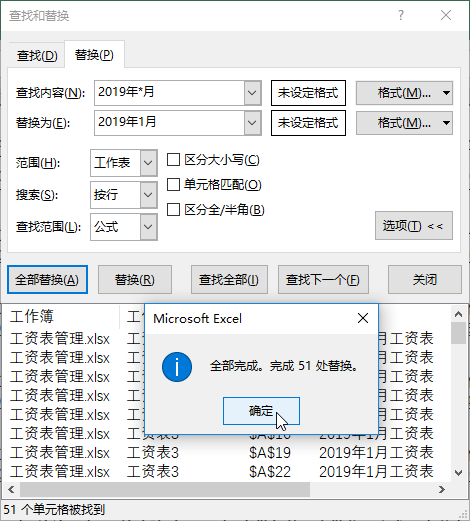The height and width of the screenshot is (521, 470).
Task: Click the horizontal scrollbar thumb
Action: pyautogui.click(x=165, y=489)
